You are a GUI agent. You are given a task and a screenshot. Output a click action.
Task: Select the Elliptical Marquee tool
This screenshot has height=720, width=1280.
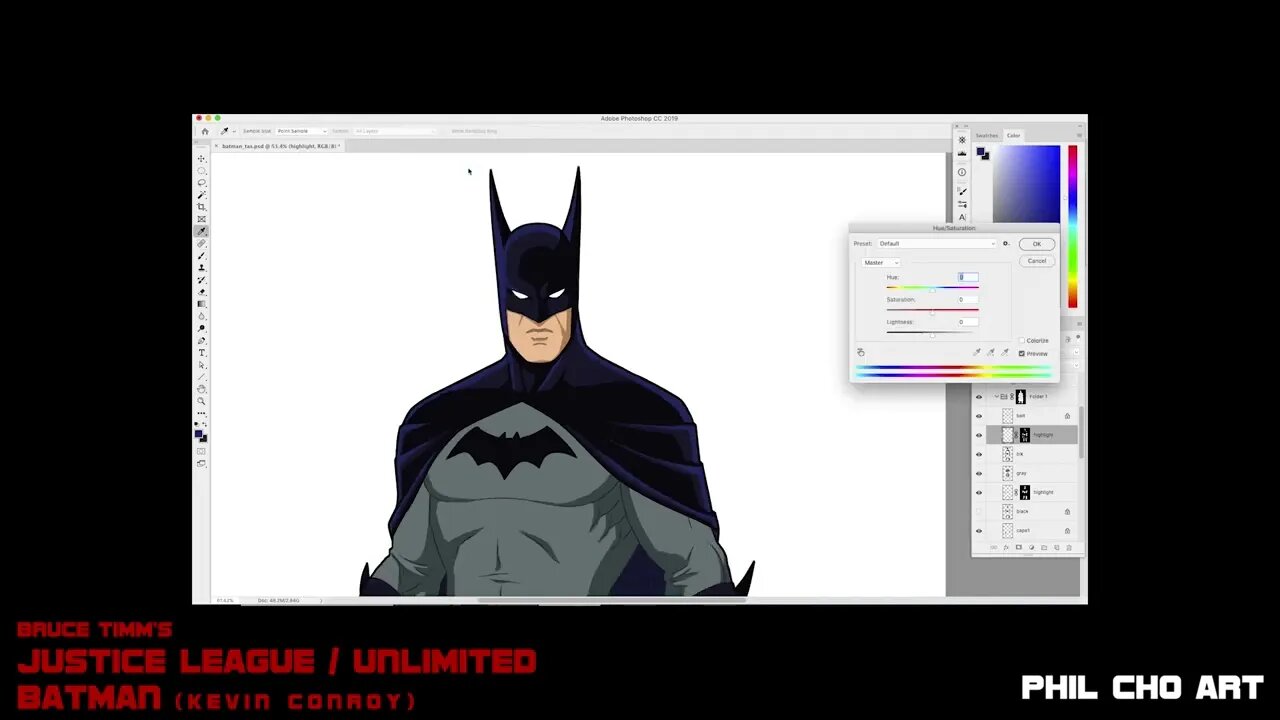[x=201, y=171]
